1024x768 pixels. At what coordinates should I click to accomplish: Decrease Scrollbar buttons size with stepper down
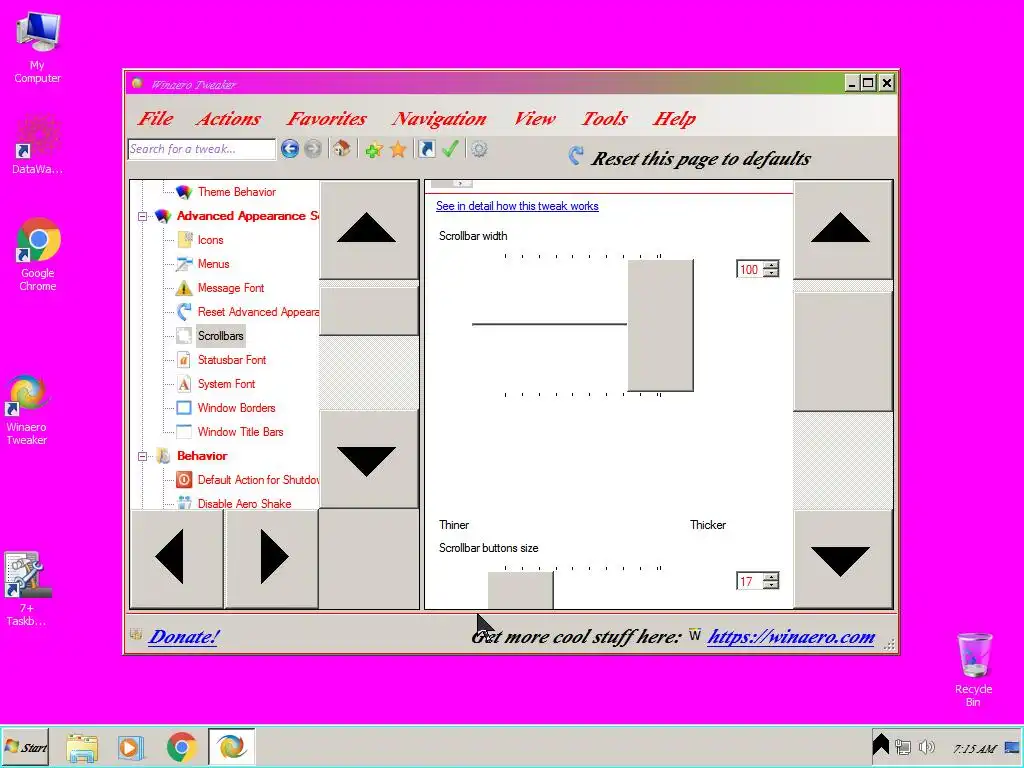click(x=771, y=585)
